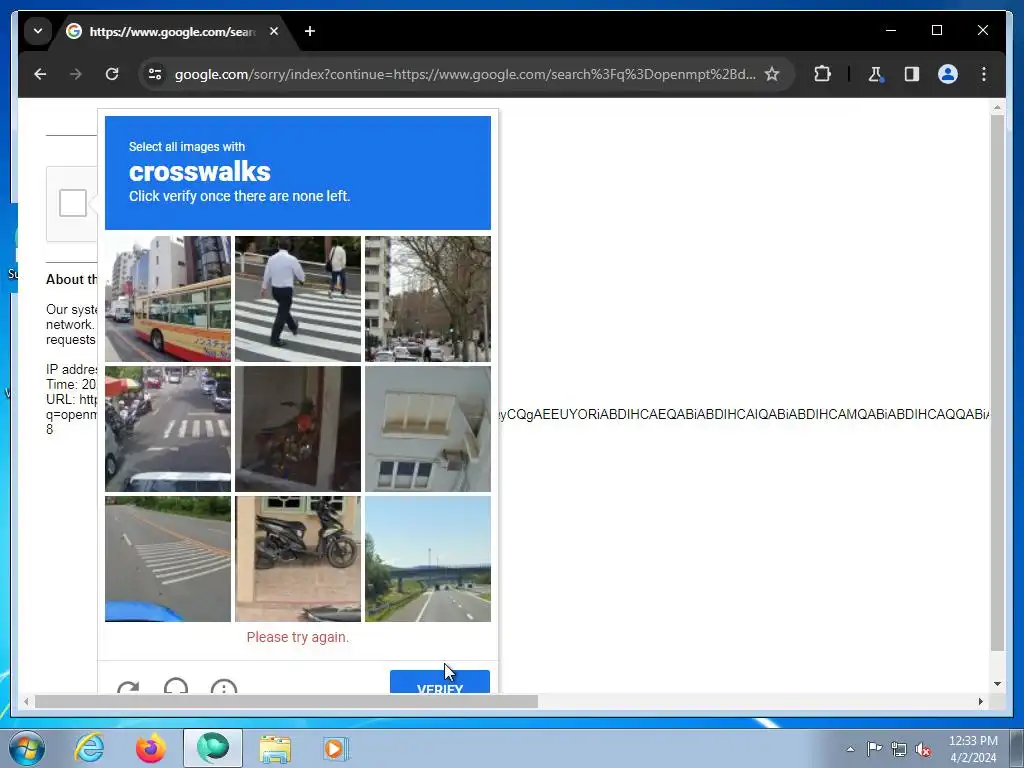
Task: Open the Extensions puzzle icon
Action: [822, 74]
